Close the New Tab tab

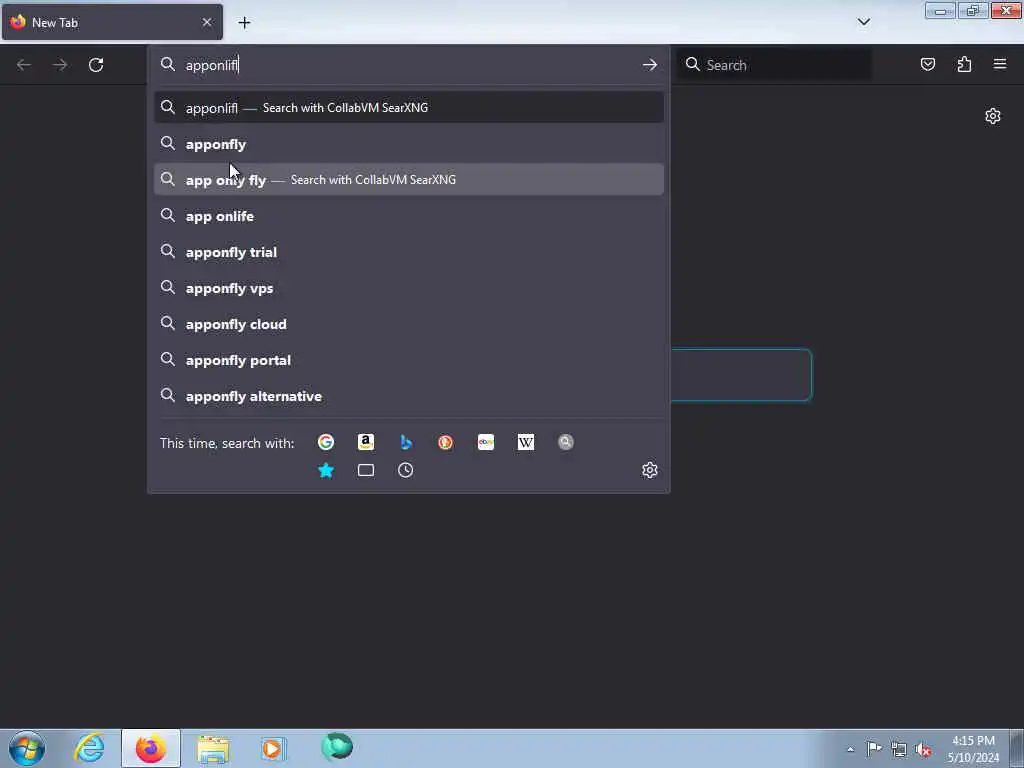[207, 22]
